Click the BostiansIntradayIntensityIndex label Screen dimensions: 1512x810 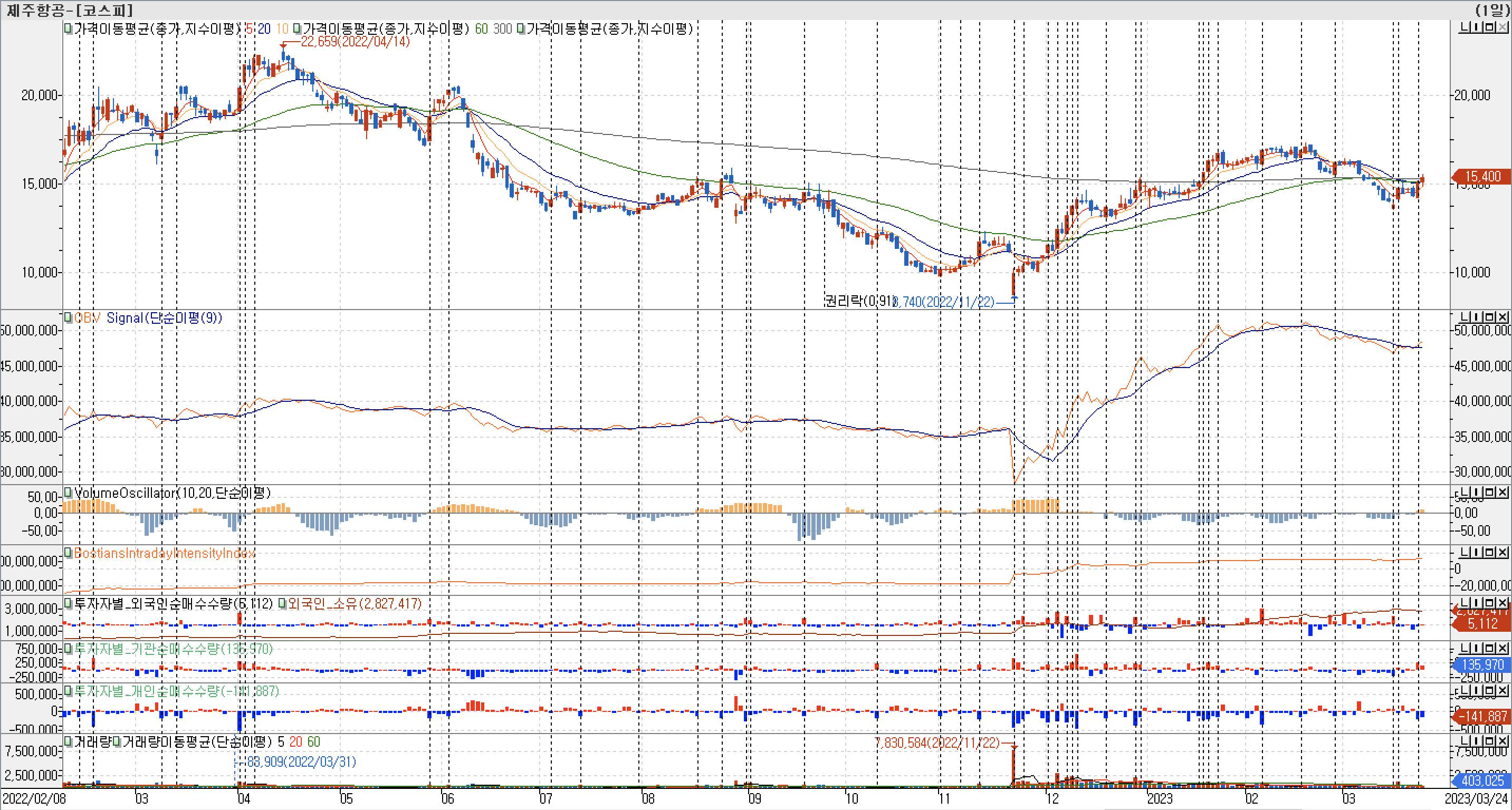165,553
